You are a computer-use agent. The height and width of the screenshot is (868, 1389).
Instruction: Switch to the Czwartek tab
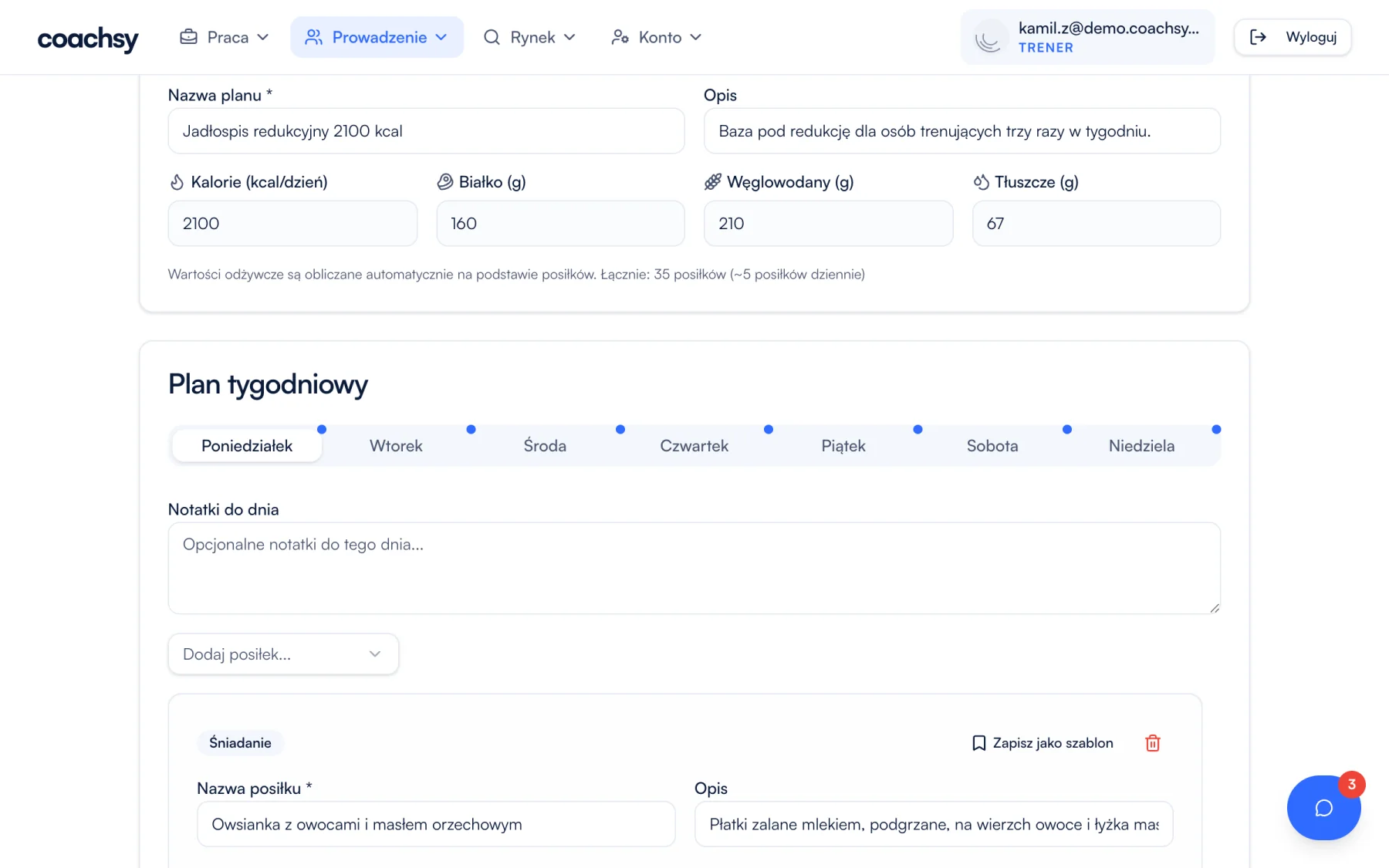pyautogui.click(x=694, y=446)
